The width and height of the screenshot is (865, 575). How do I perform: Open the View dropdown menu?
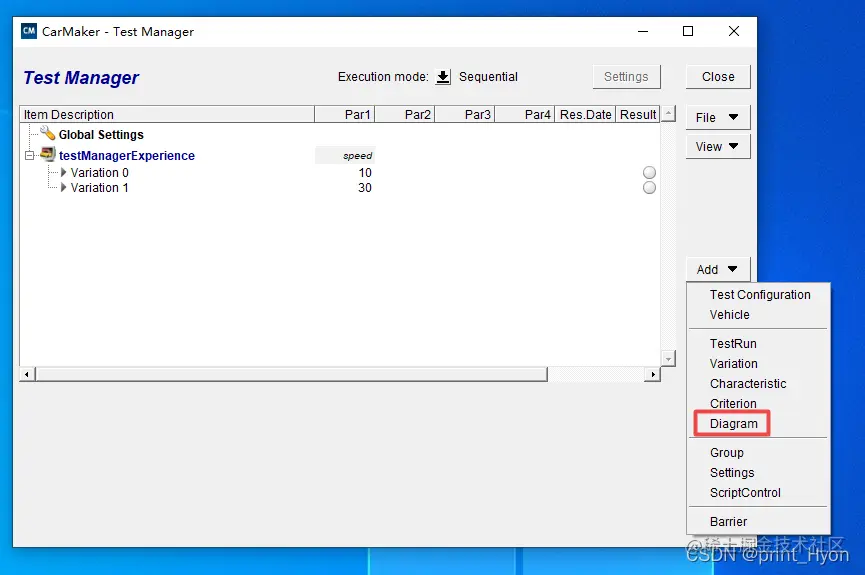(x=718, y=147)
